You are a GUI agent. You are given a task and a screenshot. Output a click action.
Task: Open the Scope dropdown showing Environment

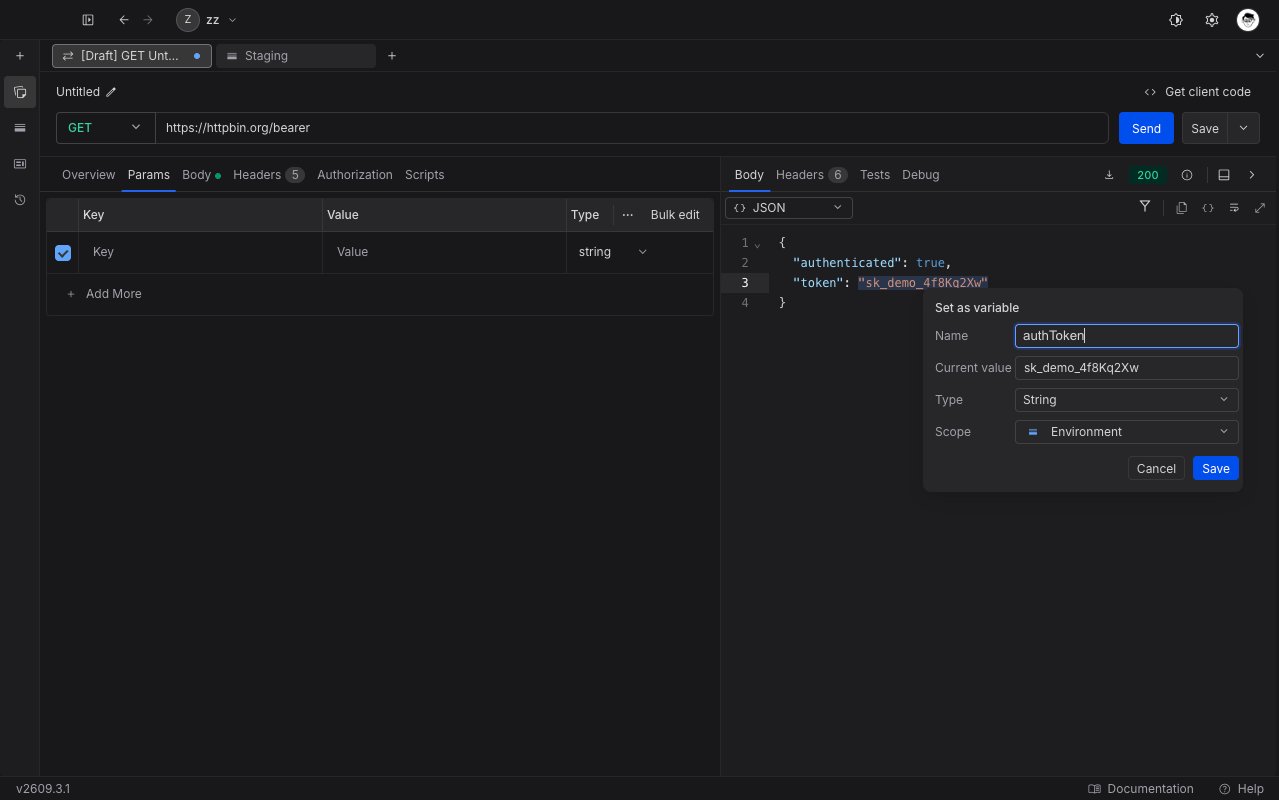[x=1126, y=432]
